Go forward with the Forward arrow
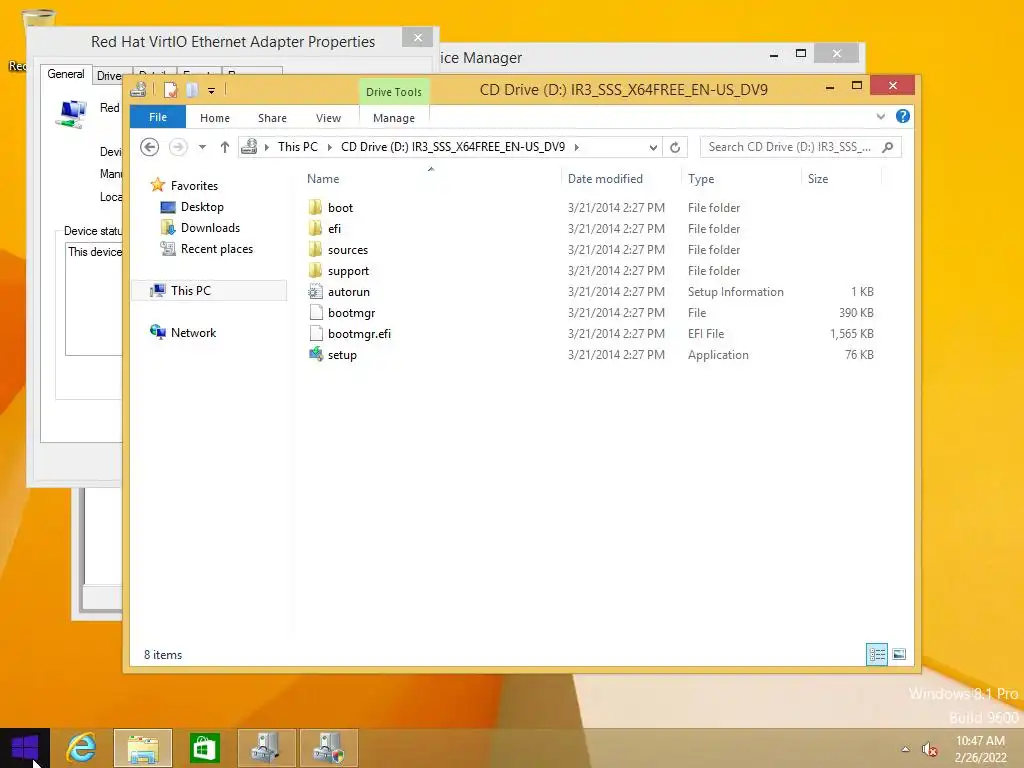This screenshot has height=768, width=1024. click(x=178, y=147)
